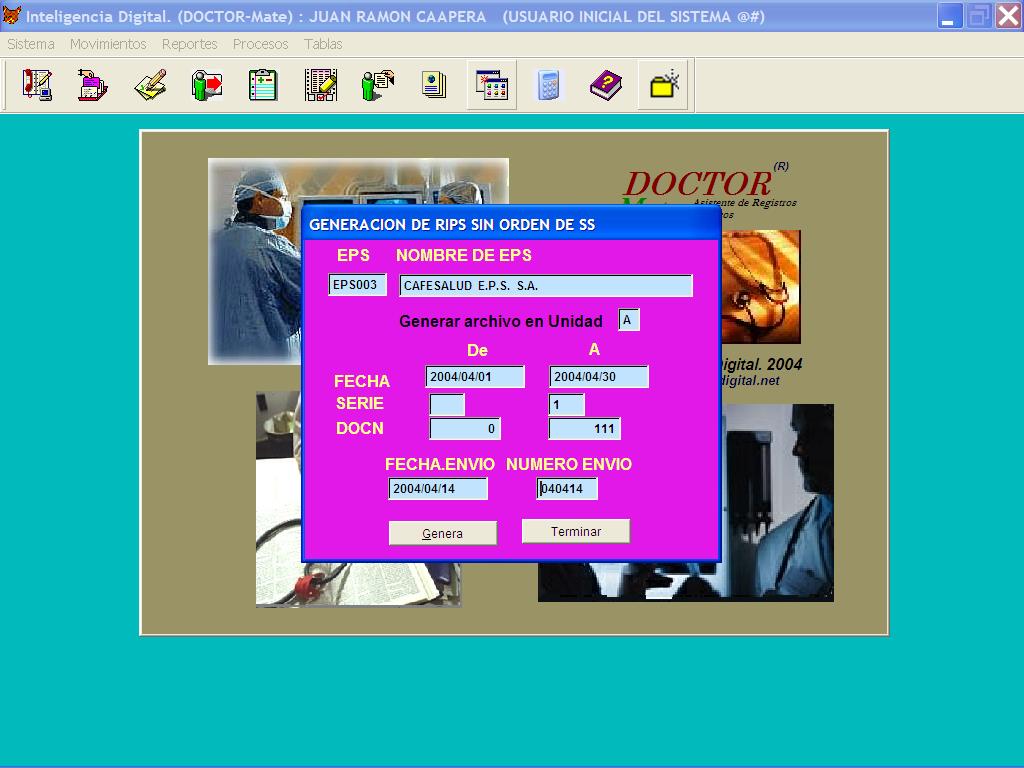Image resolution: width=1024 pixels, height=768 pixels.
Task: Open the Reportes menu
Action: (189, 44)
